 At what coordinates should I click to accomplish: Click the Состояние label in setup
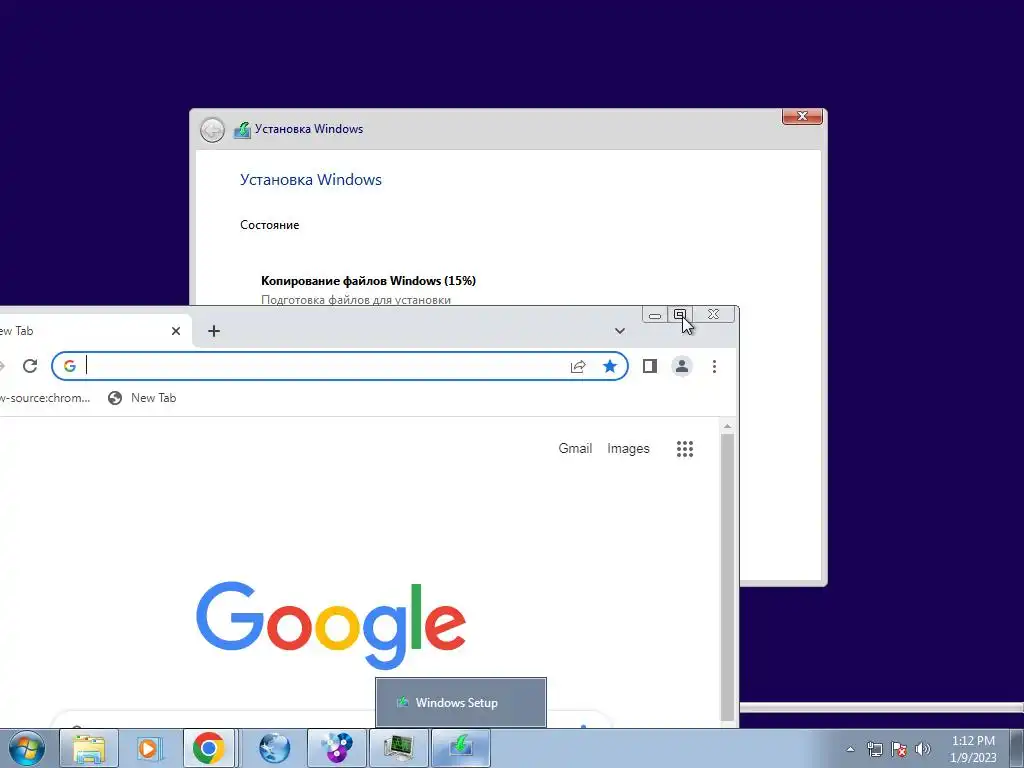270,225
